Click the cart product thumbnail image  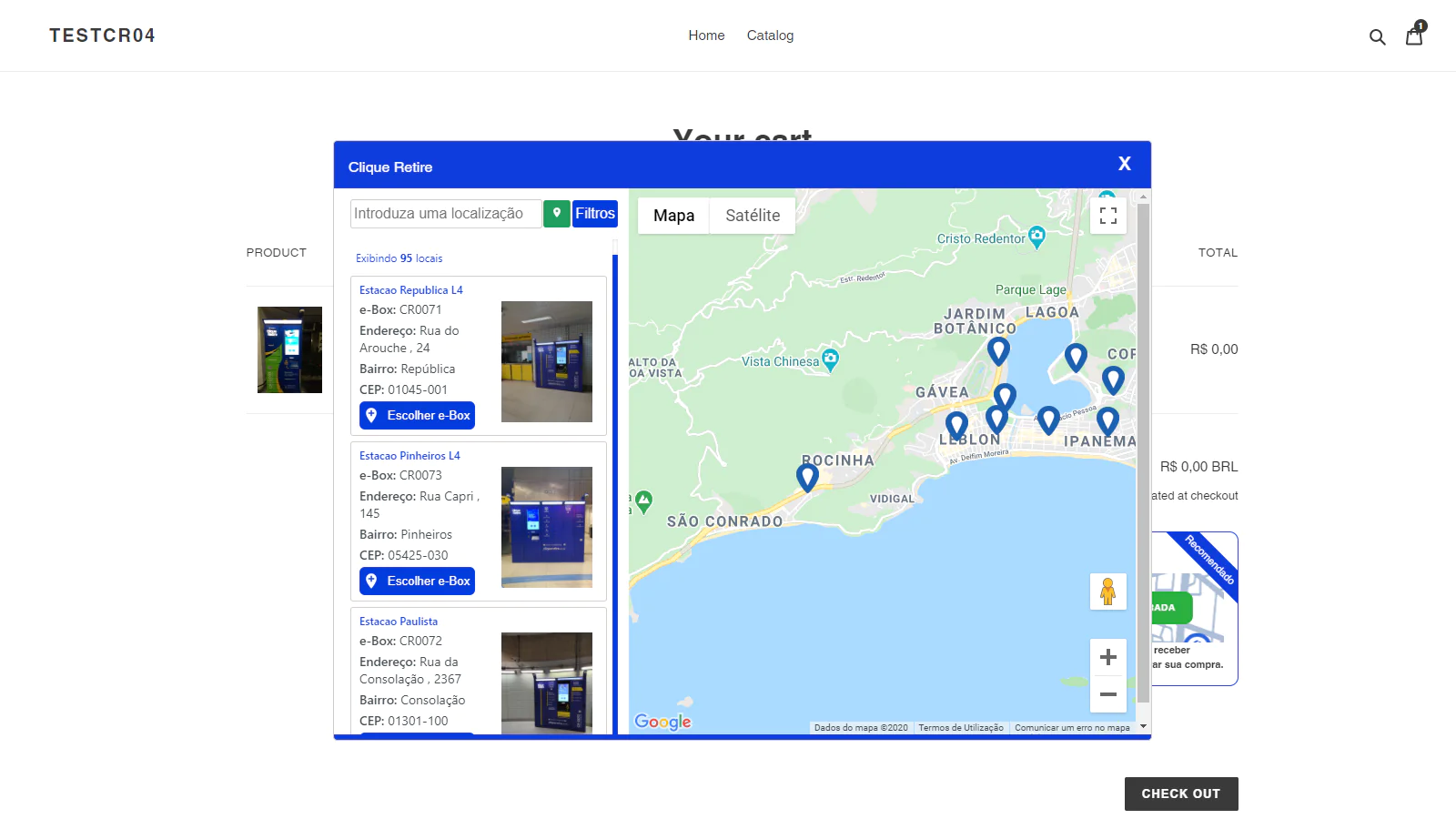tap(289, 349)
